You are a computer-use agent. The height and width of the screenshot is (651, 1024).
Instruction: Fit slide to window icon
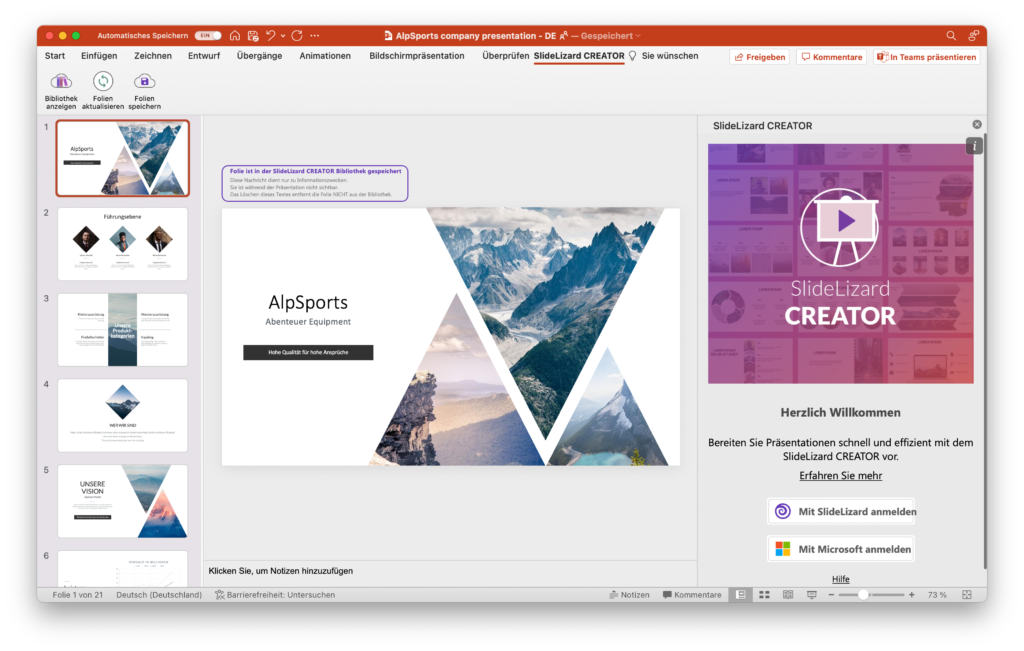[x=967, y=595]
